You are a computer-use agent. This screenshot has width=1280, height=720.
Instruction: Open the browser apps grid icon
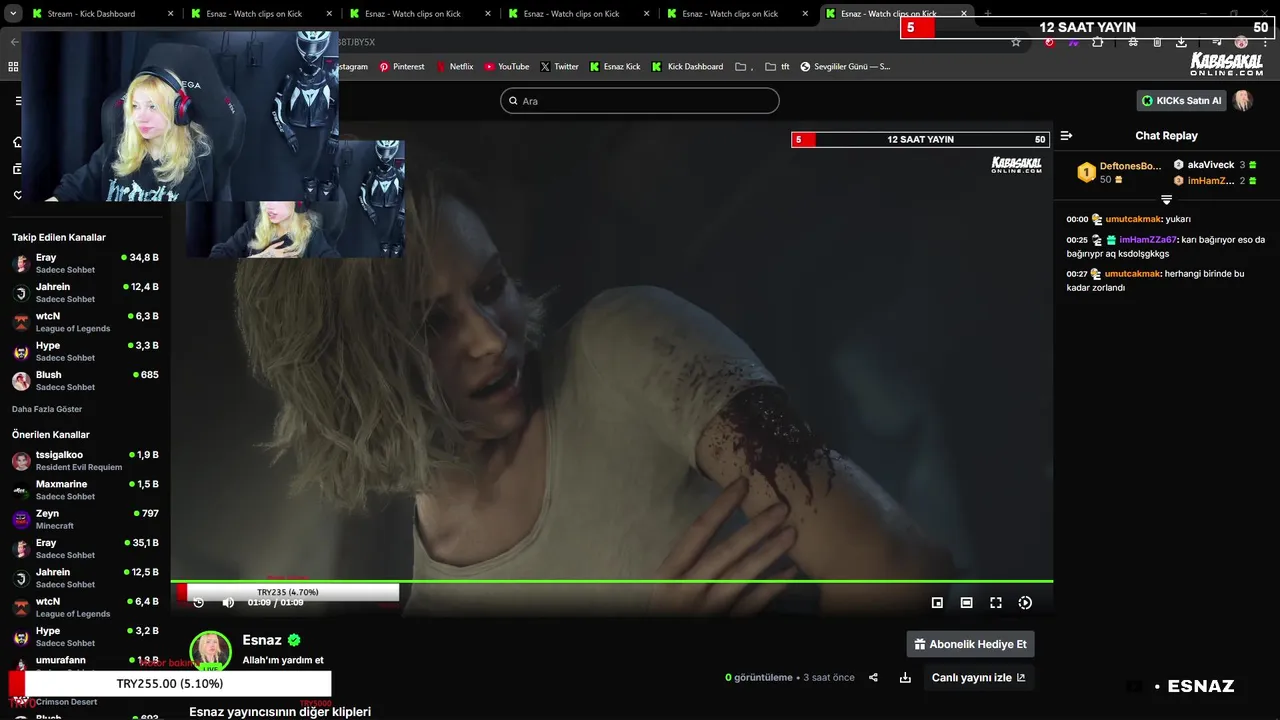[x=13, y=67]
